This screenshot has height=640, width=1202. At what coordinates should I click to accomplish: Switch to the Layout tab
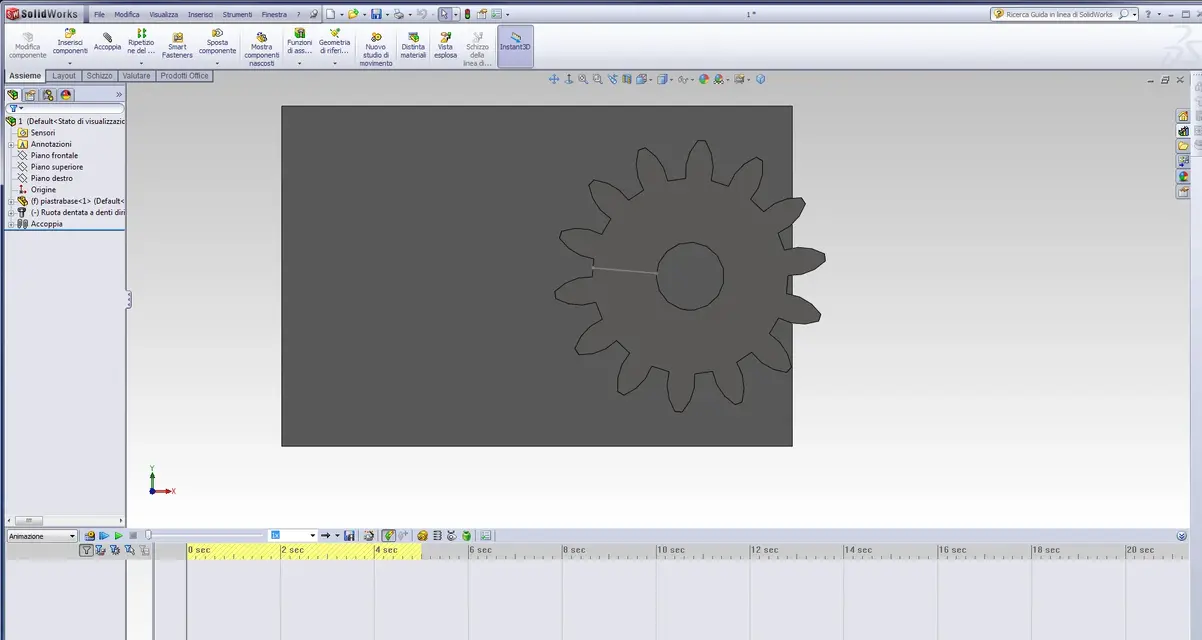64,76
